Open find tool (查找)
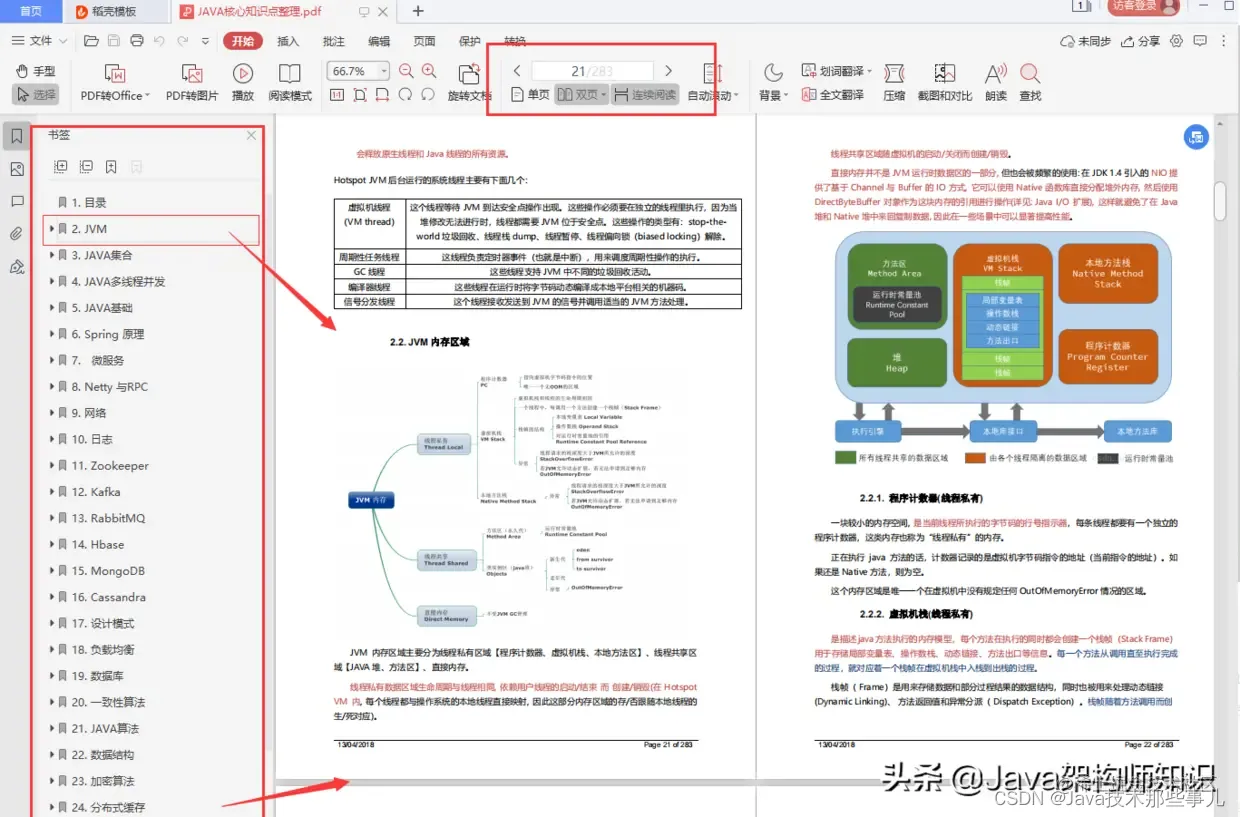The height and width of the screenshot is (817, 1240). [1030, 83]
